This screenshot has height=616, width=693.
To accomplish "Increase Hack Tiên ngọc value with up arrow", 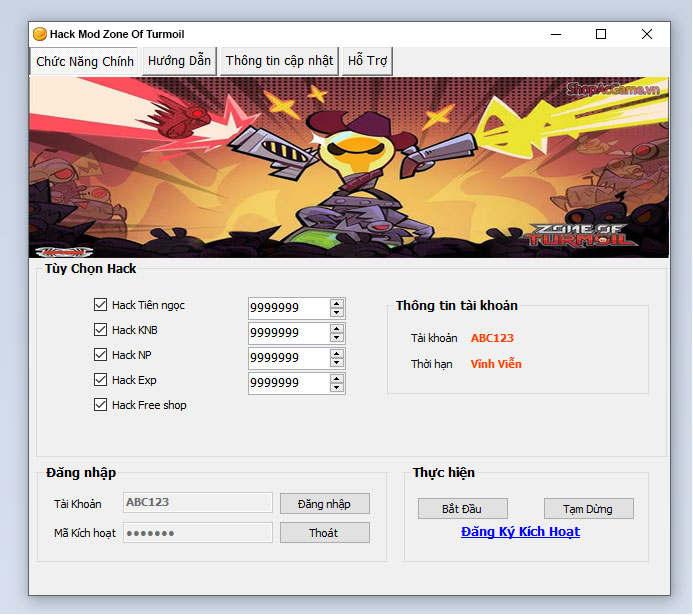I will pyautogui.click(x=337, y=304).
